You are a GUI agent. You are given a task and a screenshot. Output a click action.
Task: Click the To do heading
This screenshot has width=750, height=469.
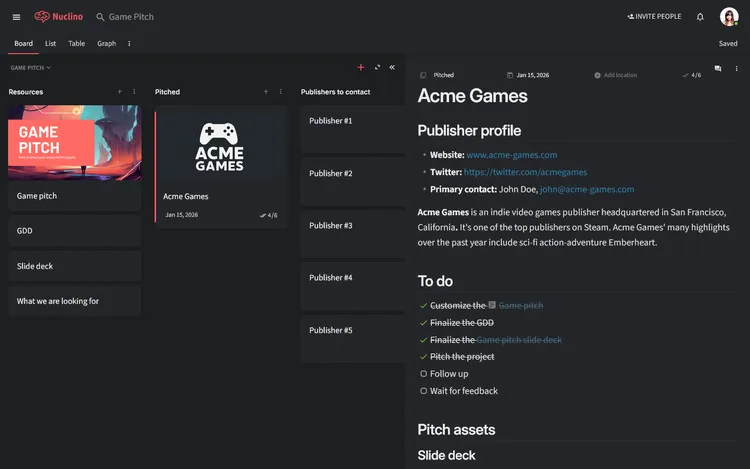435,281
